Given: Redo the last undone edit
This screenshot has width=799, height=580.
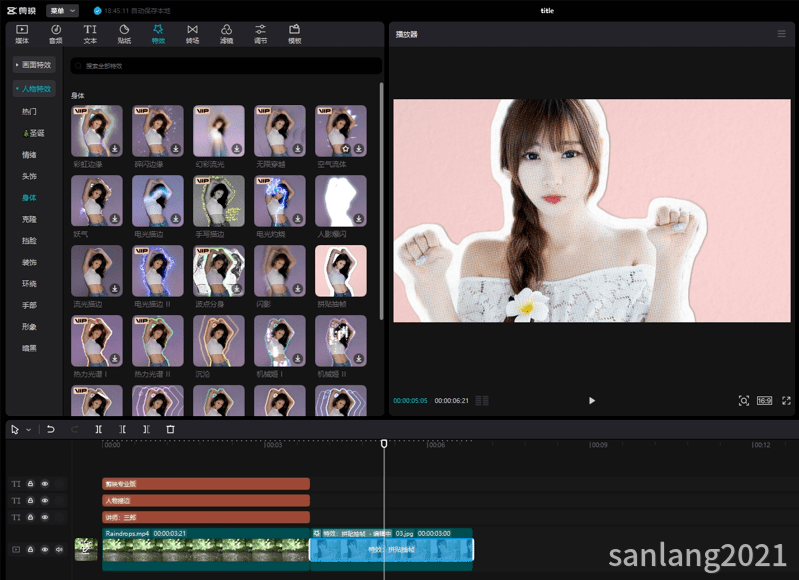Looking at the screenshot, I should point(74,430).
